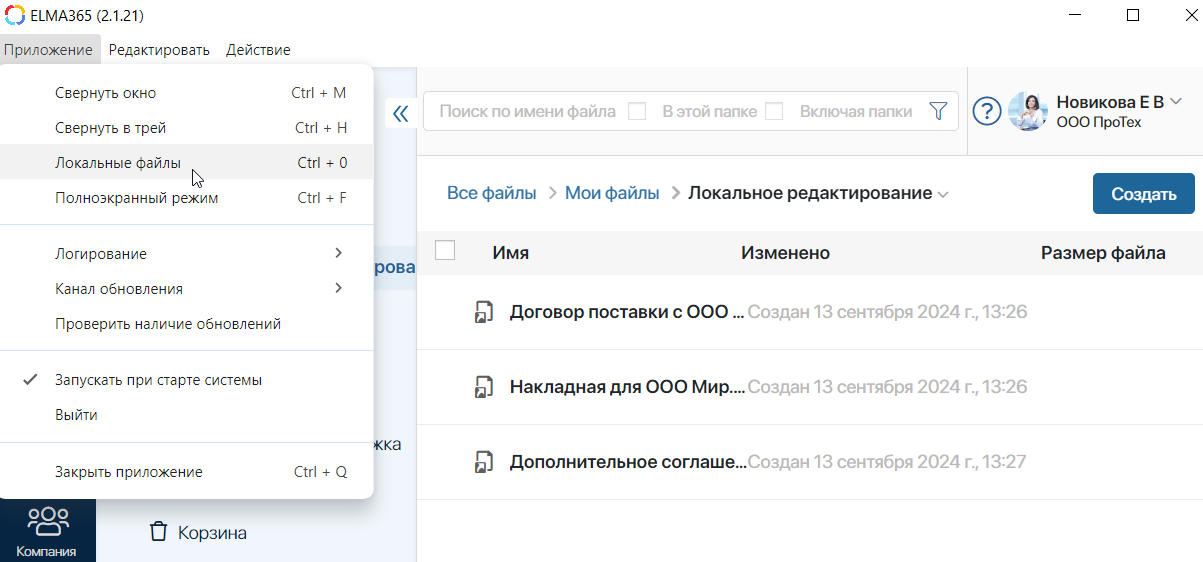Collapse sidebar with double chevron icon

coord(401,113)
